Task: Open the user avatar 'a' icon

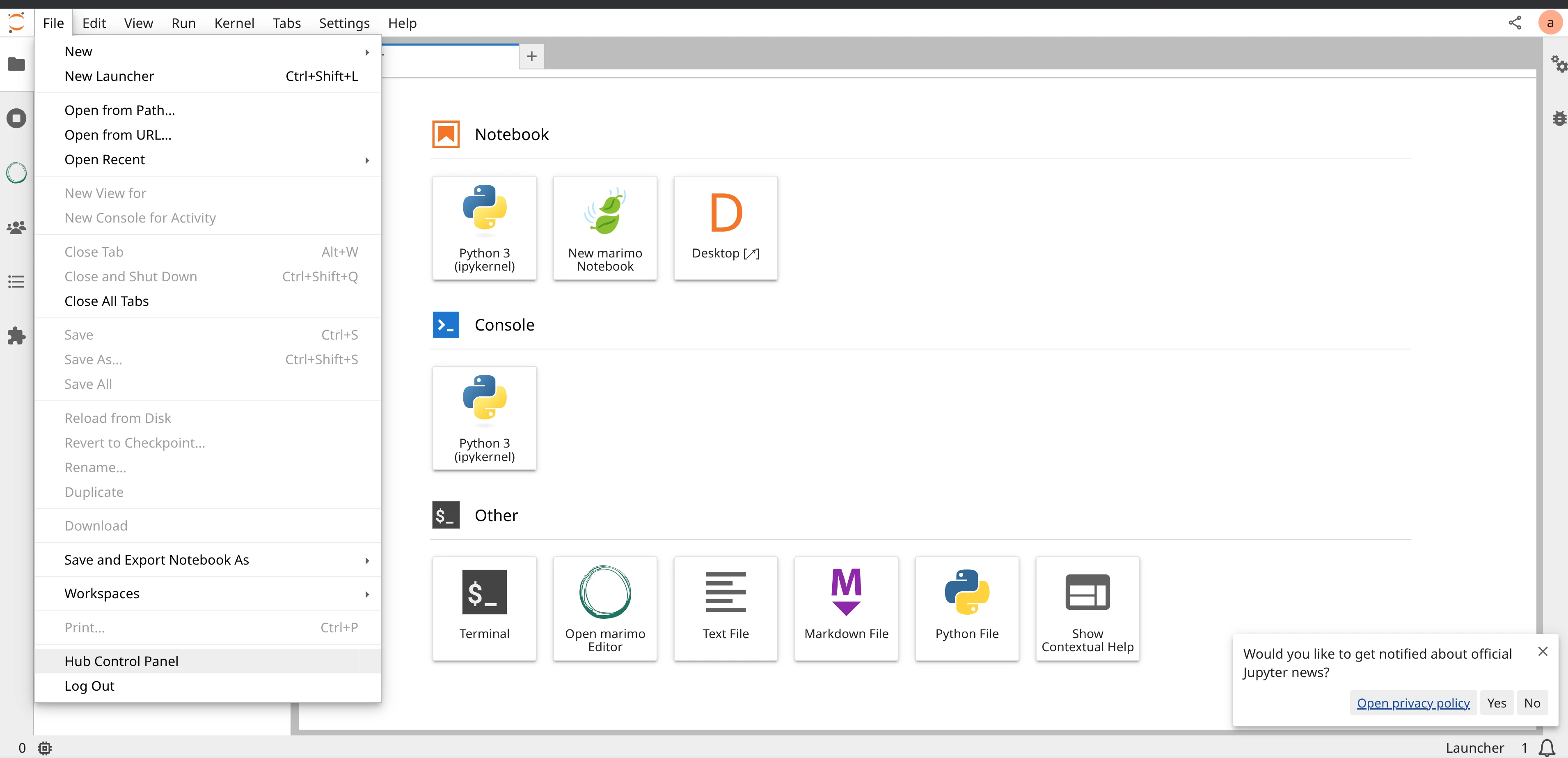Action: [x=1550, y=23]
